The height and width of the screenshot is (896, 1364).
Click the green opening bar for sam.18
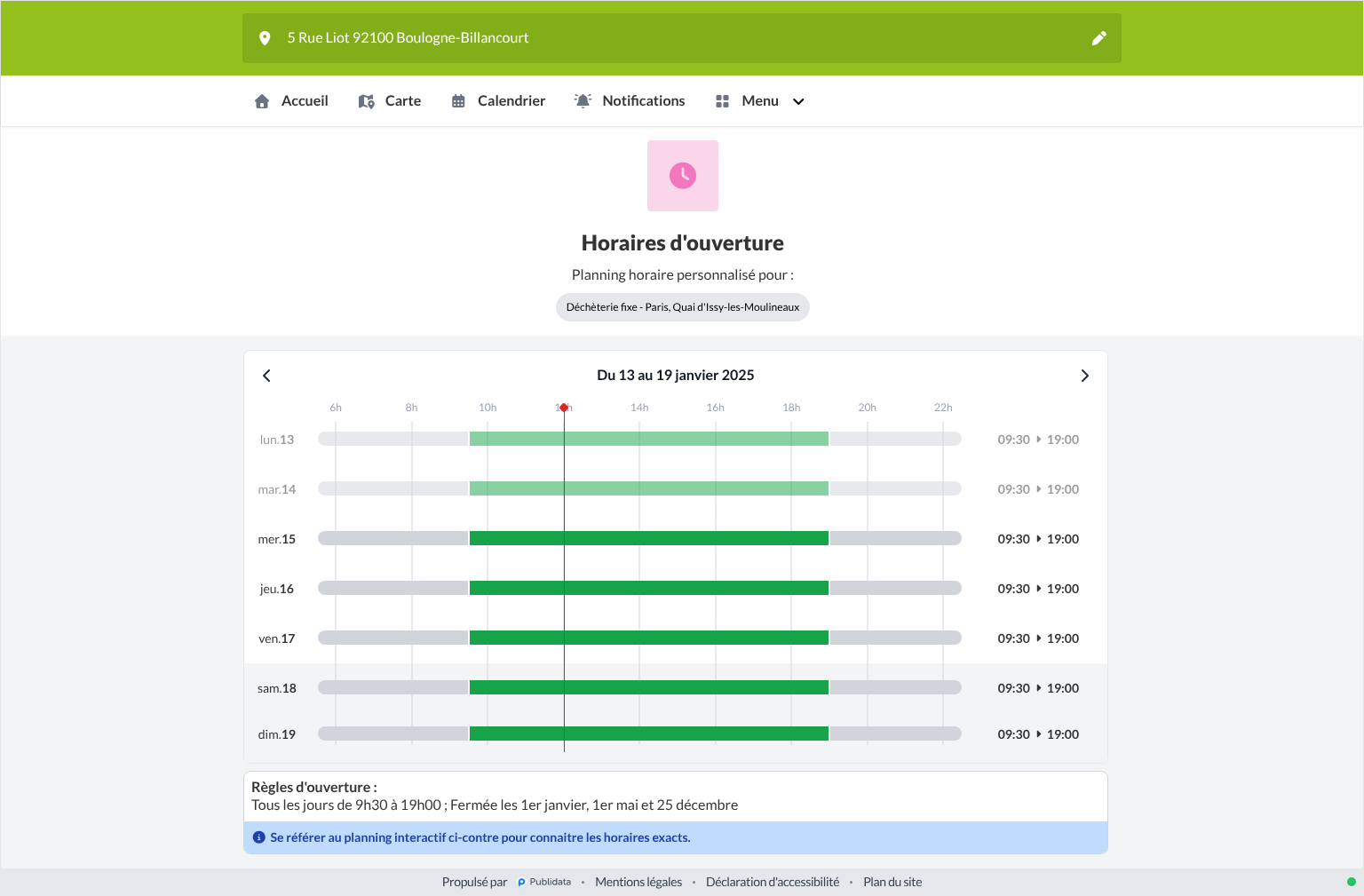click(649, 687)
